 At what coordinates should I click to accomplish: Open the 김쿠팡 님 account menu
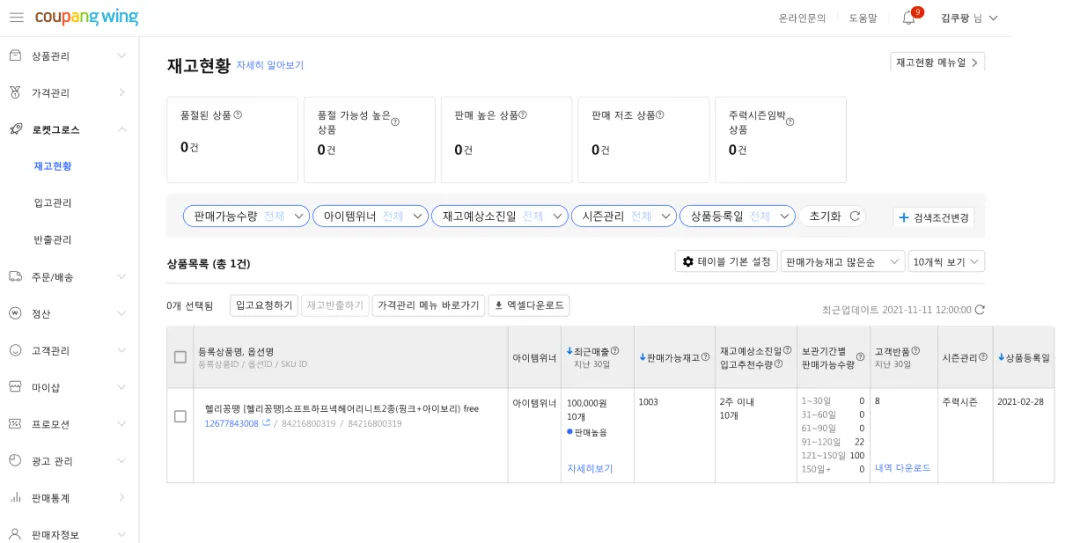(968, 18)
